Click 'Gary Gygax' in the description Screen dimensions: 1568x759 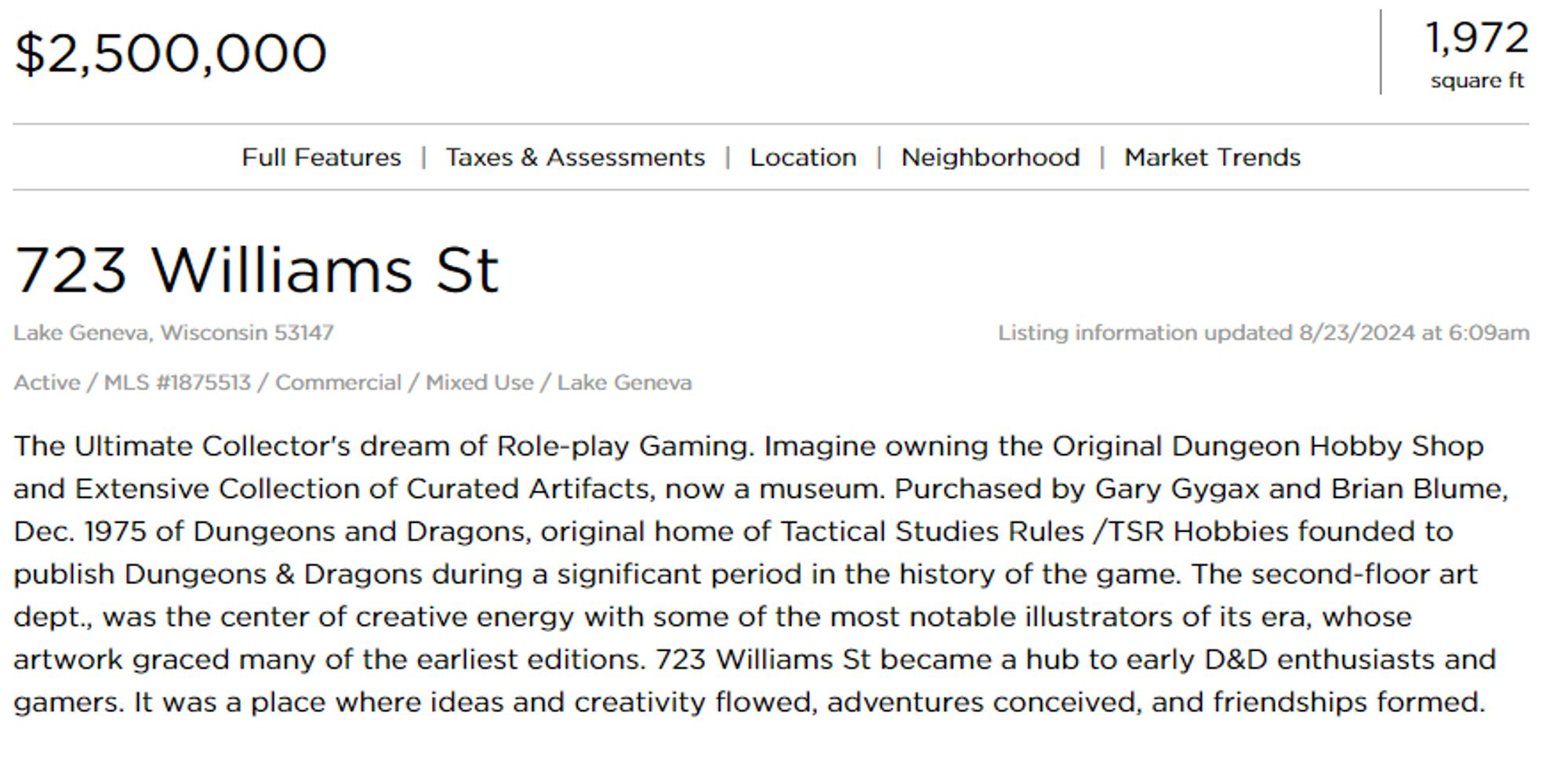coord(1177,488)
